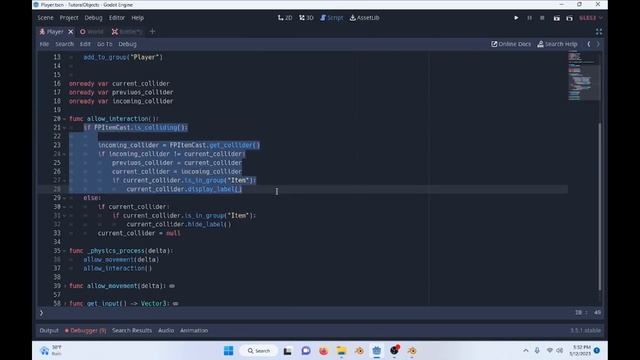Go to next edited script location
Screen dimensions: 640x360
tap(598, 44)
